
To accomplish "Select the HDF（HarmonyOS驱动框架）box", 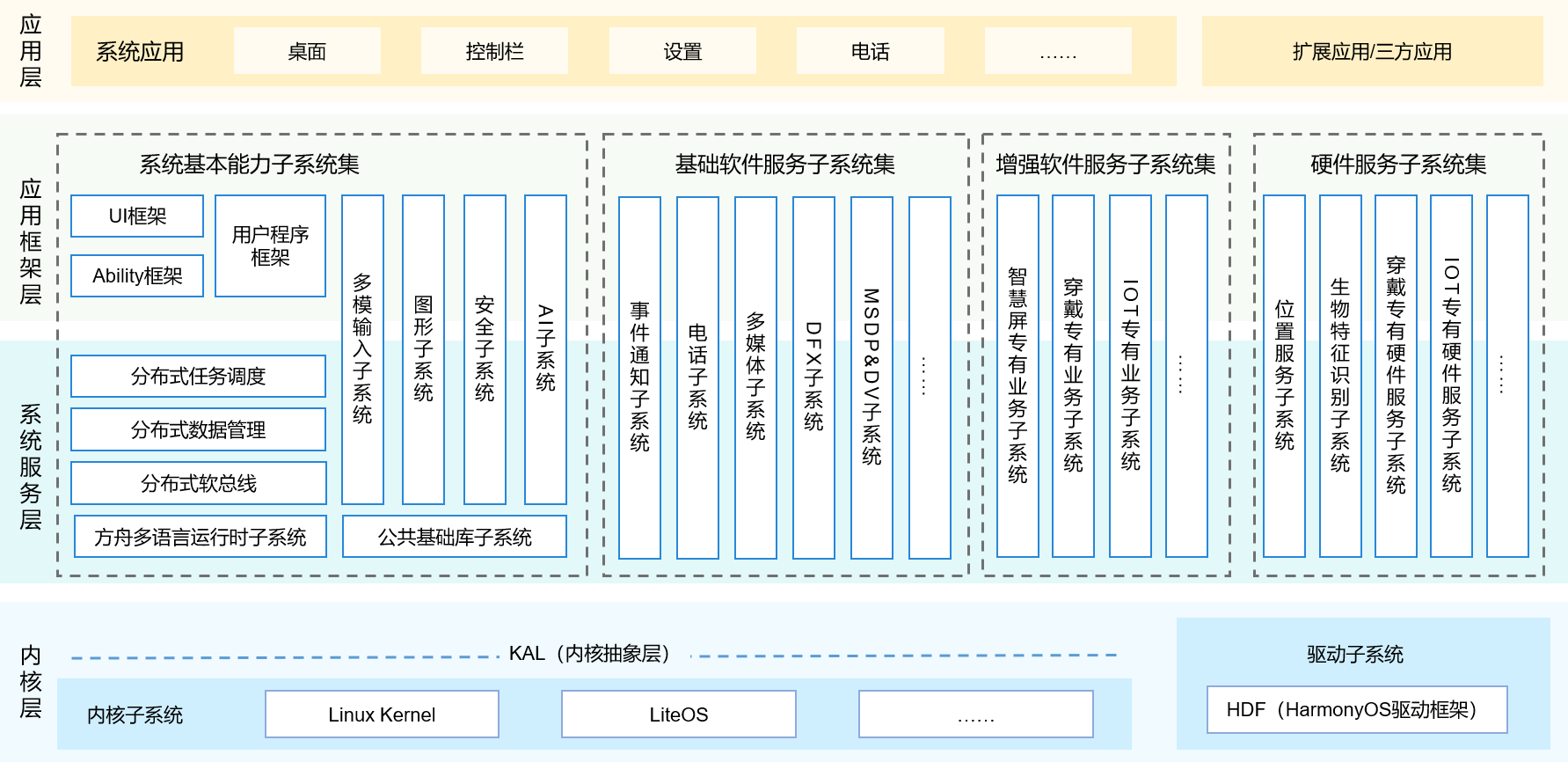I will [x=1357, y=709].
